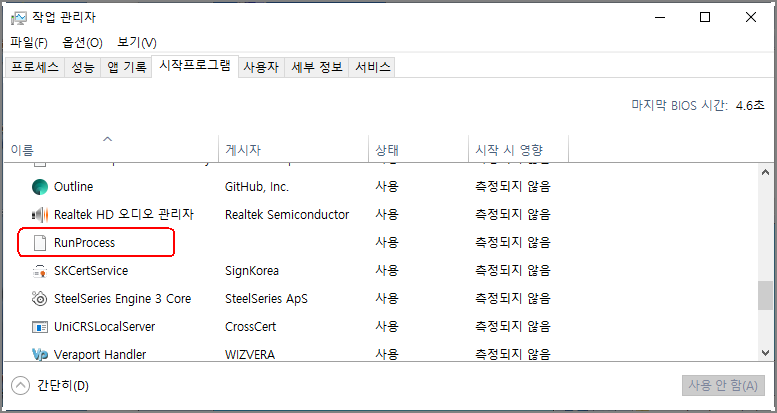
Task: Click publisher GitHub, Inc.
Action: point(257,187)
